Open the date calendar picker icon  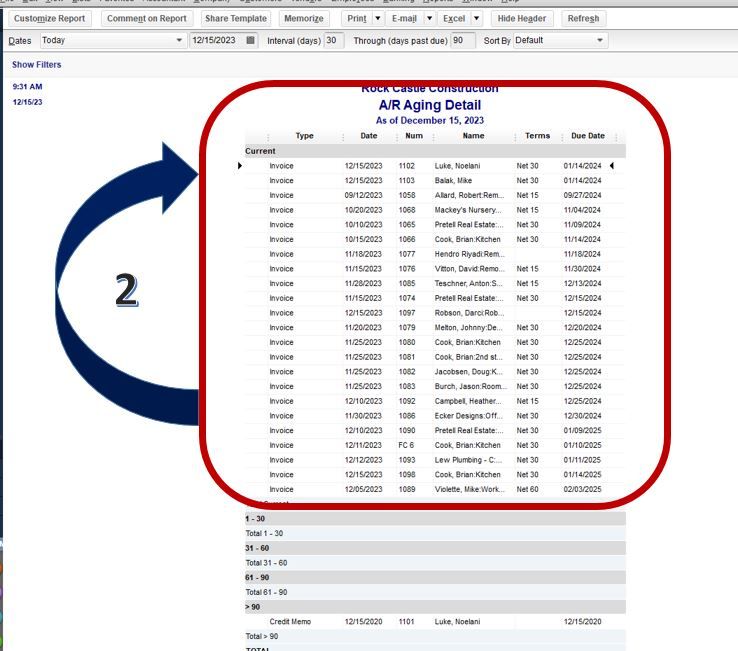coord(250,40)
